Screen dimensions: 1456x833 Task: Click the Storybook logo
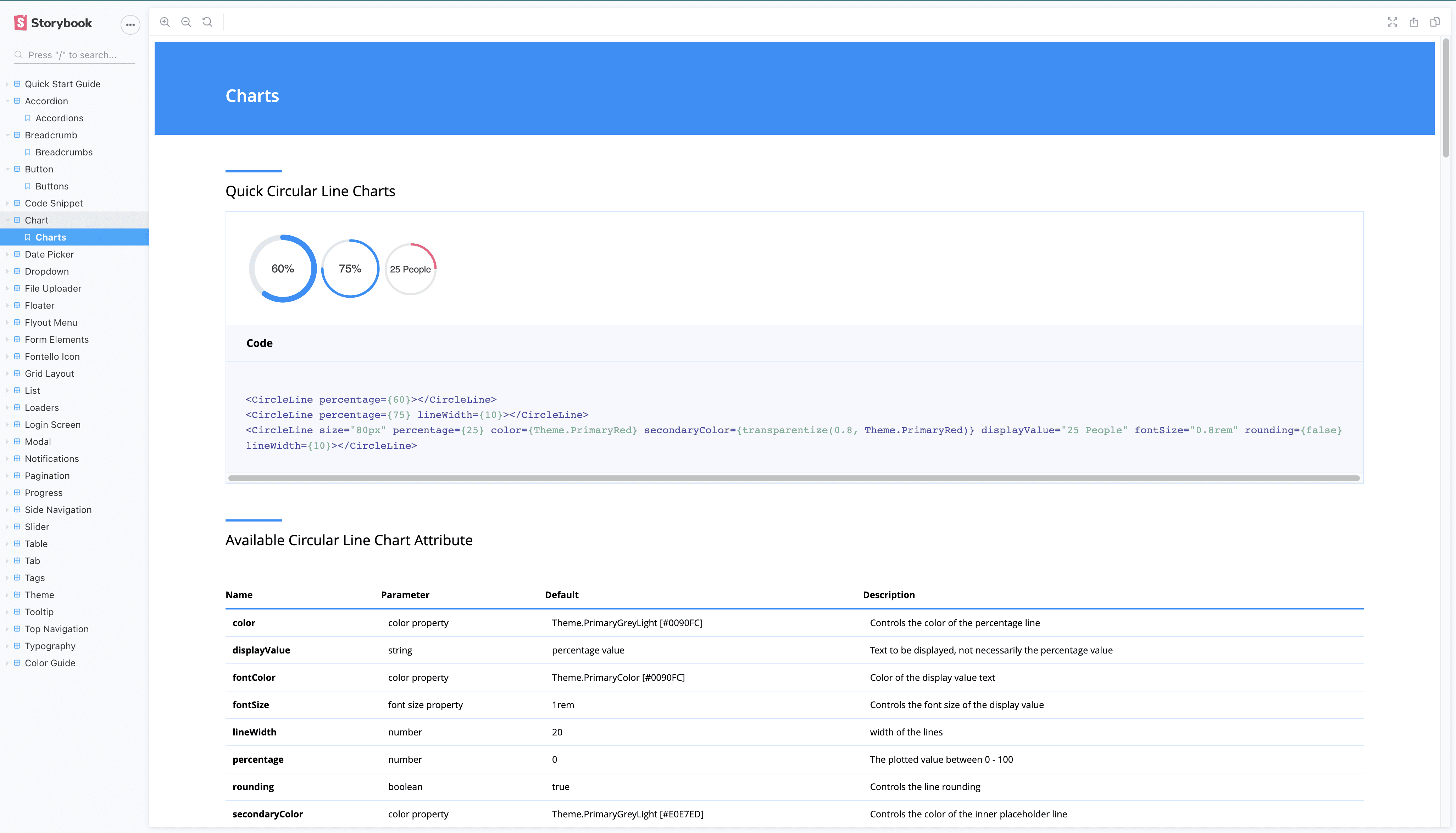pyautogui.click(x=52, y=23)
